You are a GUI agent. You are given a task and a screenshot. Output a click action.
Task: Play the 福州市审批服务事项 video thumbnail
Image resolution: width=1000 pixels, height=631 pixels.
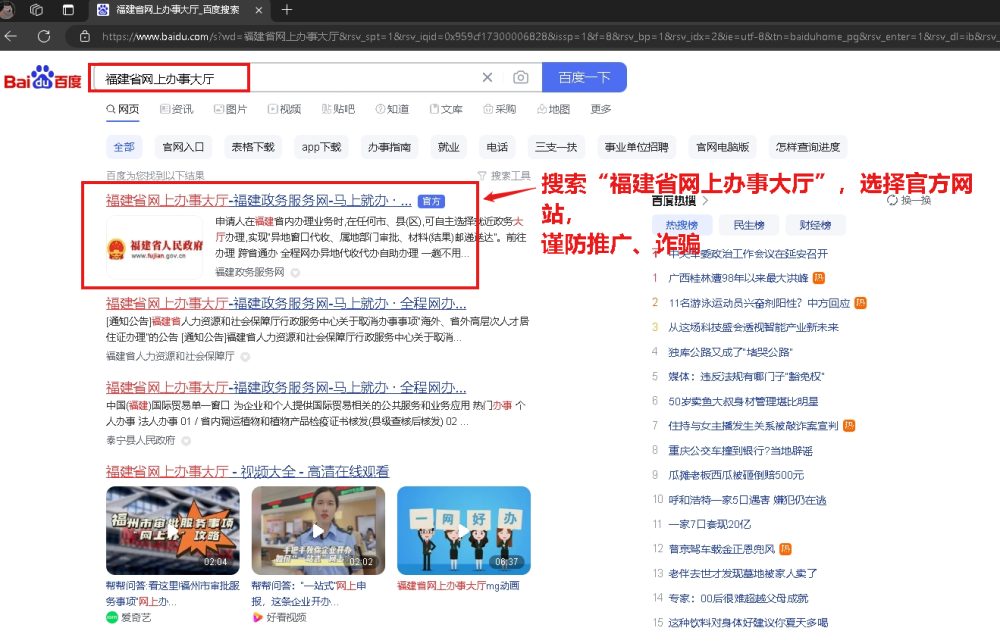click(x=174, y=532)
